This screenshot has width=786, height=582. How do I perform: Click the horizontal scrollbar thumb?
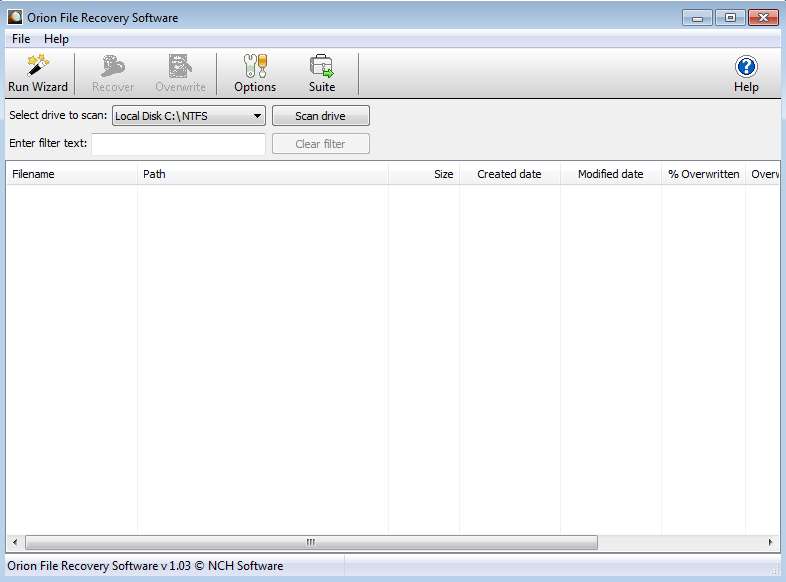(x=311, y=542)
